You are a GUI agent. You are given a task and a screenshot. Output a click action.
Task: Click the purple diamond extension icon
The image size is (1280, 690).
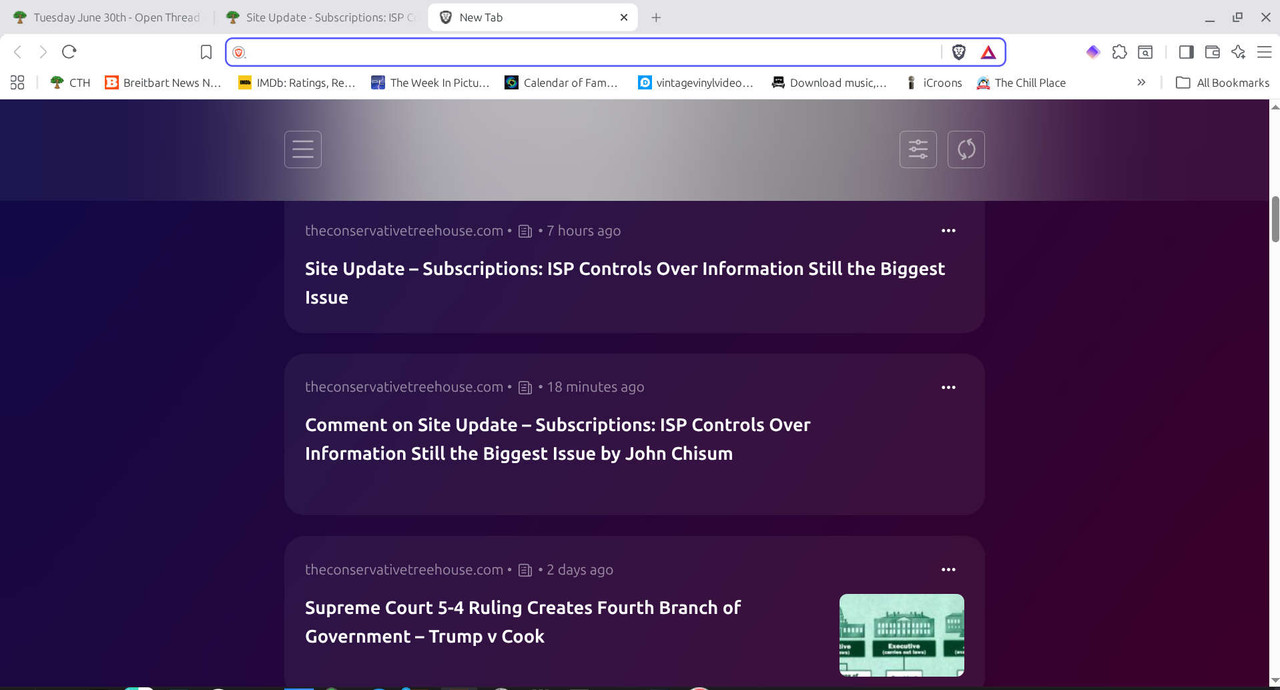pyautogui.click(x=1093, y=52)
